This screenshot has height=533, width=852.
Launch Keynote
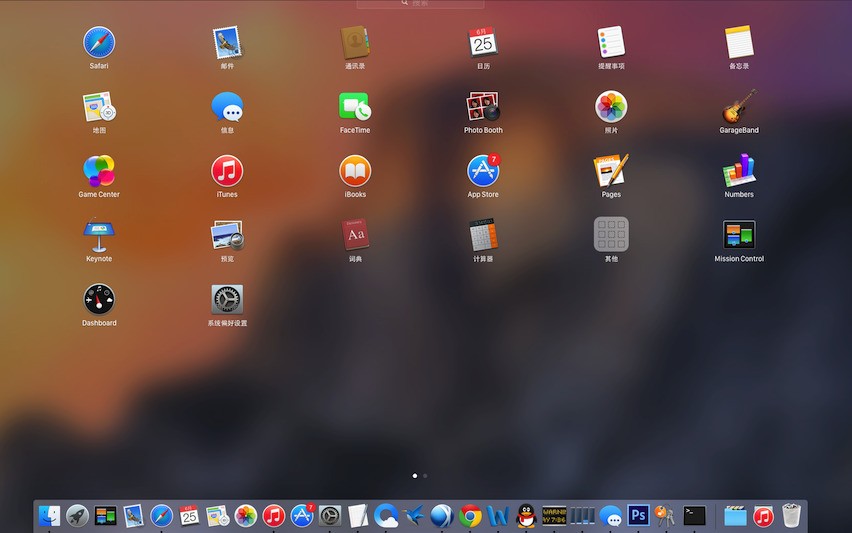(99, 235)
